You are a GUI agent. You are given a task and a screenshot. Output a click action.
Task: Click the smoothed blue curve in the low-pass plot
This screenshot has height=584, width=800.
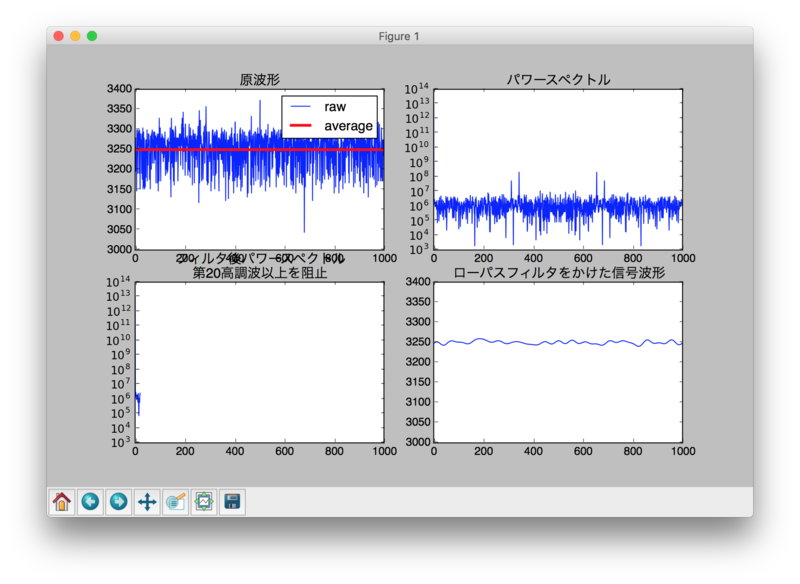558,342
